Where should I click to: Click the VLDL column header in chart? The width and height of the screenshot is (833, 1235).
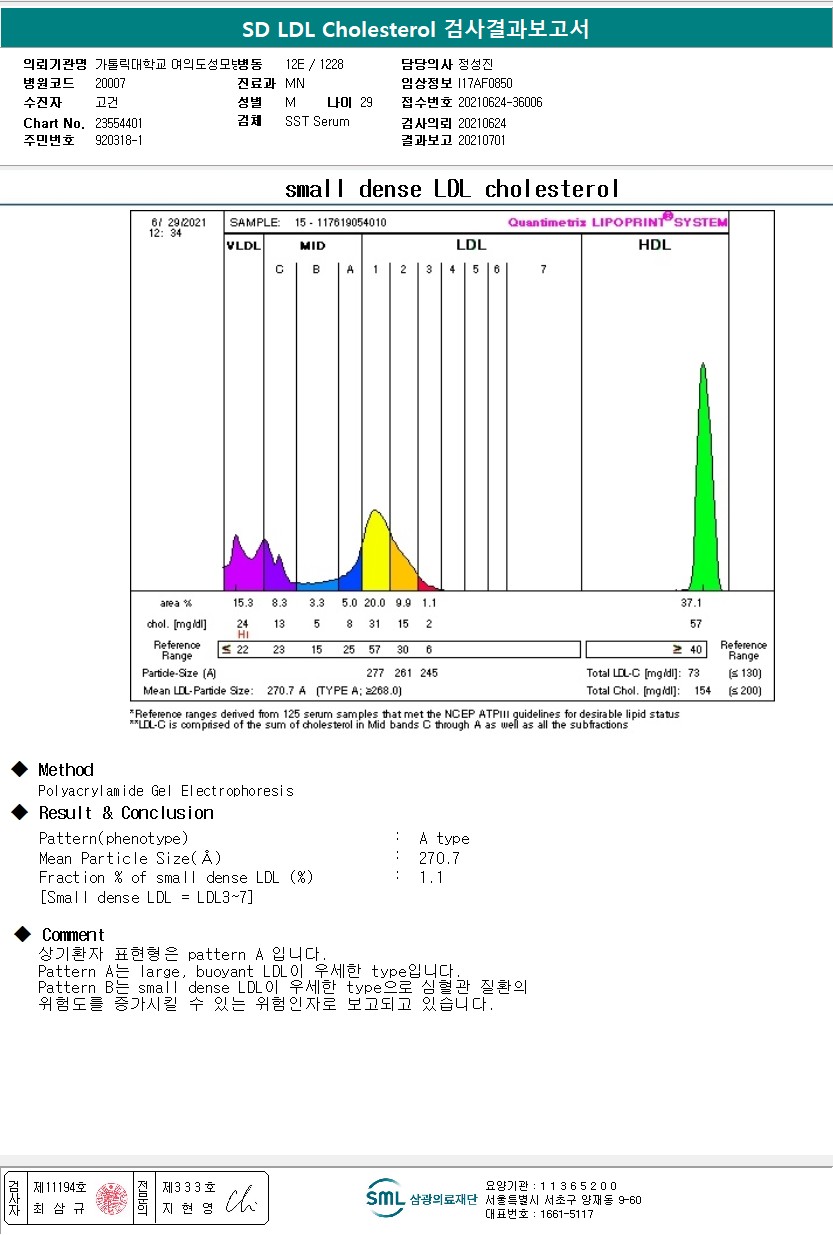[x=243, y=245]
